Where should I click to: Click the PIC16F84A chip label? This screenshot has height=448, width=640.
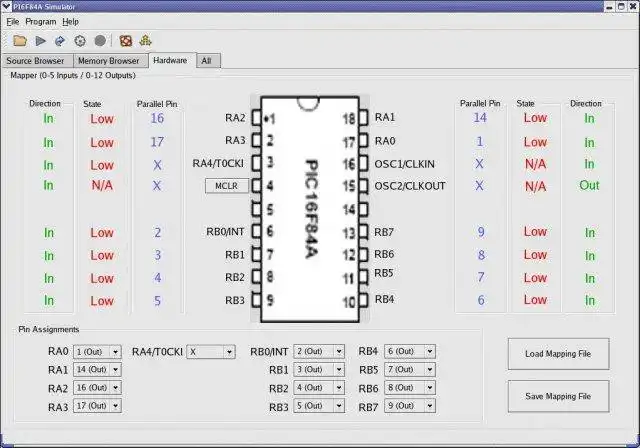tap(311, 208)
